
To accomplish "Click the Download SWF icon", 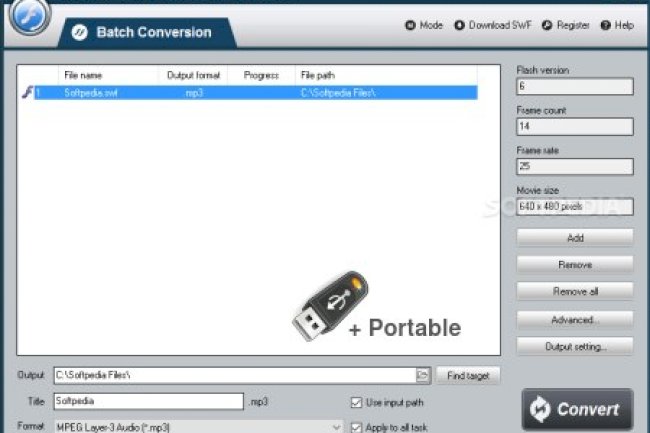I will click(459, 26).
